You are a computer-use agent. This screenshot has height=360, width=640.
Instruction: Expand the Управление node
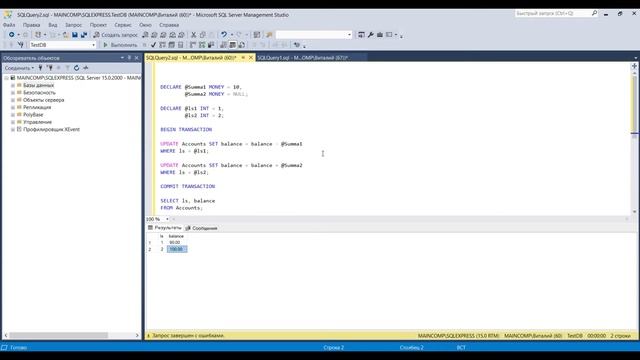[13, 122]
